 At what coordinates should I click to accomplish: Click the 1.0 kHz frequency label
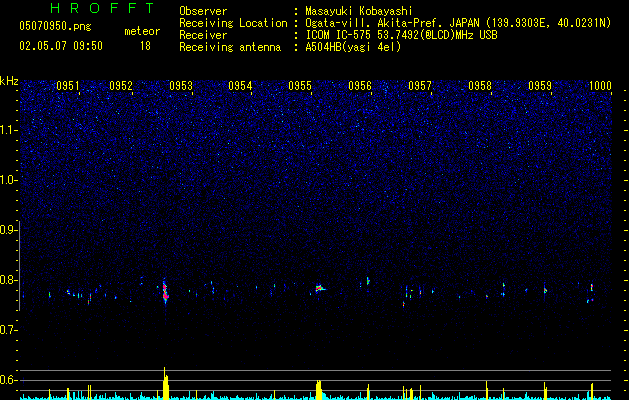pos(8,180)
